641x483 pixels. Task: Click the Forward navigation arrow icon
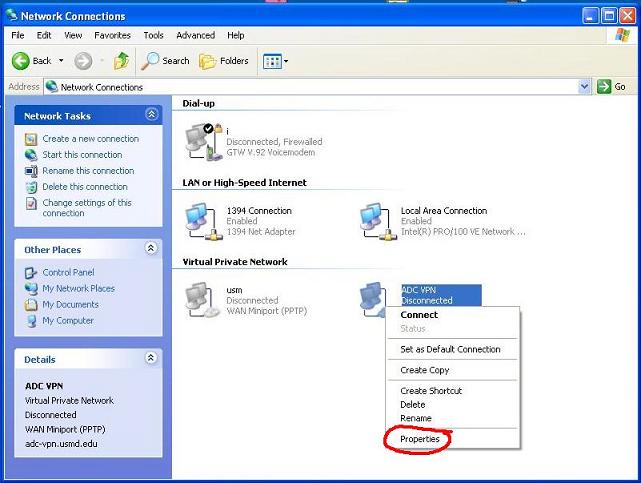[83, 61]
